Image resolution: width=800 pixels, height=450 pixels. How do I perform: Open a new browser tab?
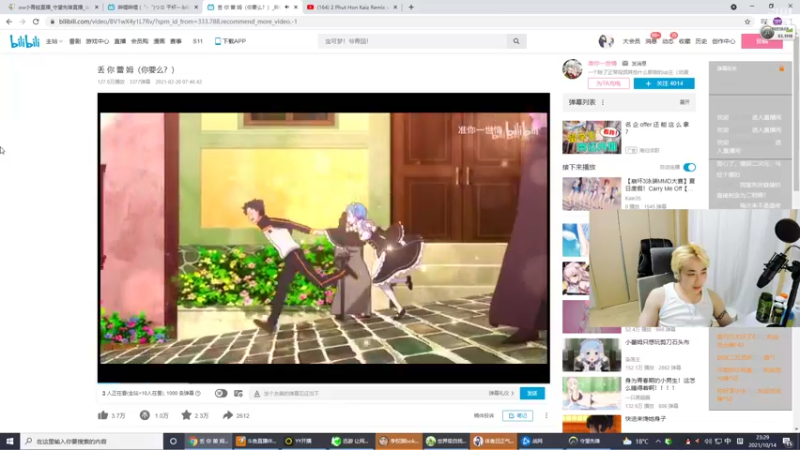point(411,7)
